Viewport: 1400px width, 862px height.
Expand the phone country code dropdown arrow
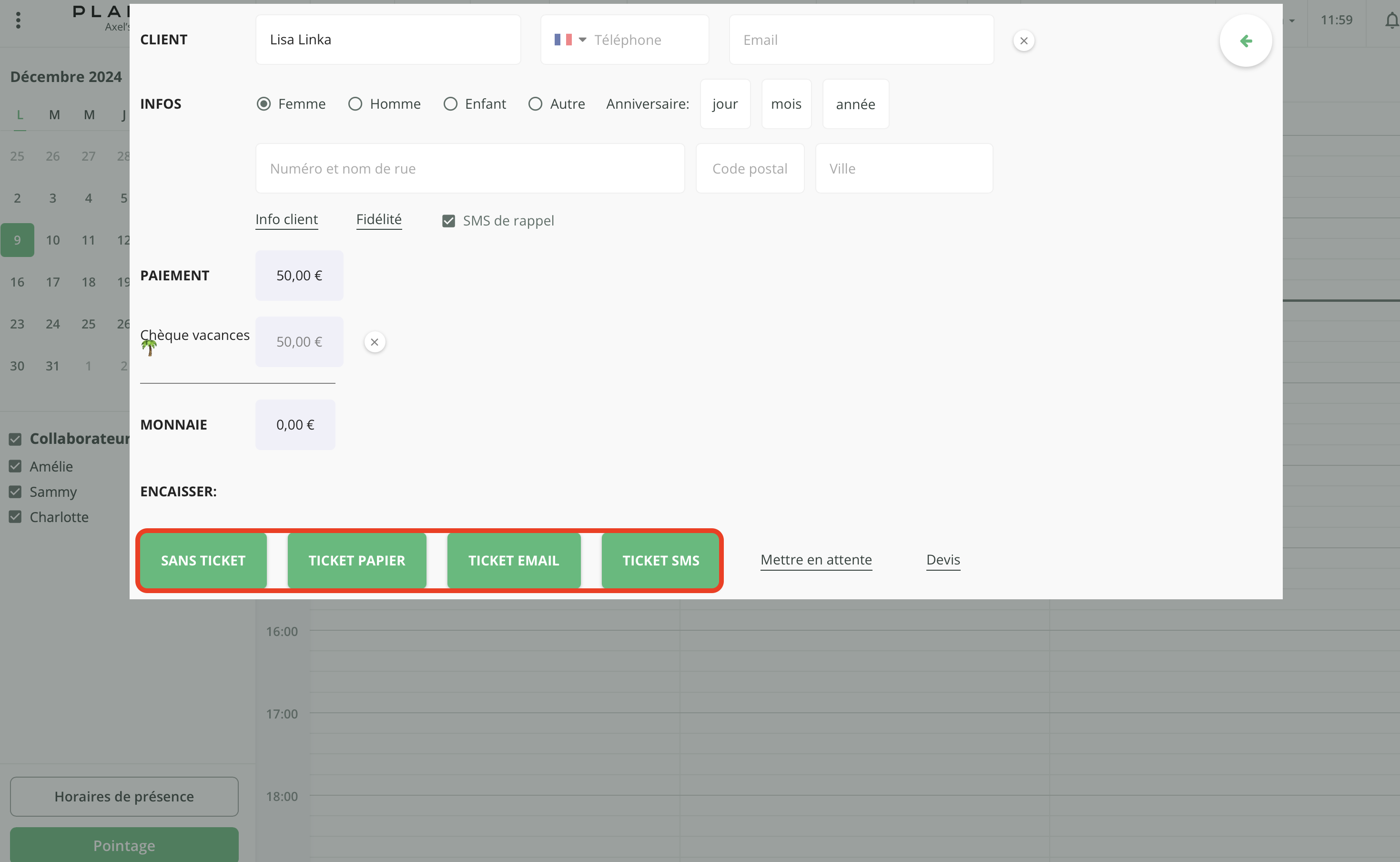click(582, 40)
